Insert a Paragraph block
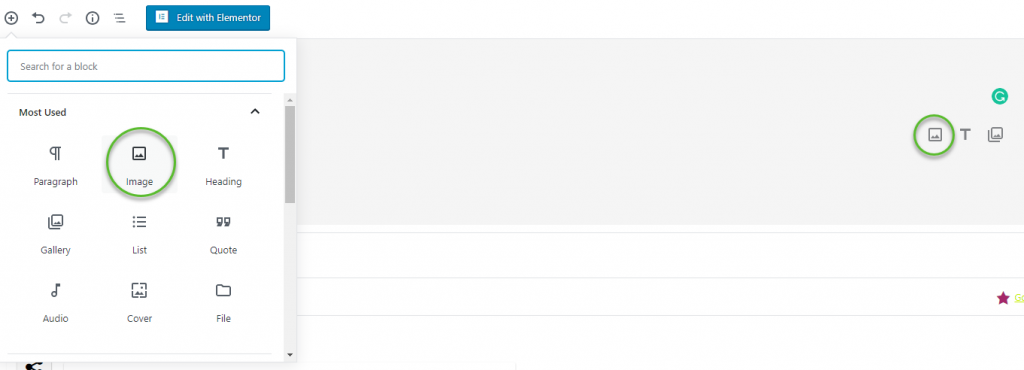The image size is (1024, 370). pos(56,166)
